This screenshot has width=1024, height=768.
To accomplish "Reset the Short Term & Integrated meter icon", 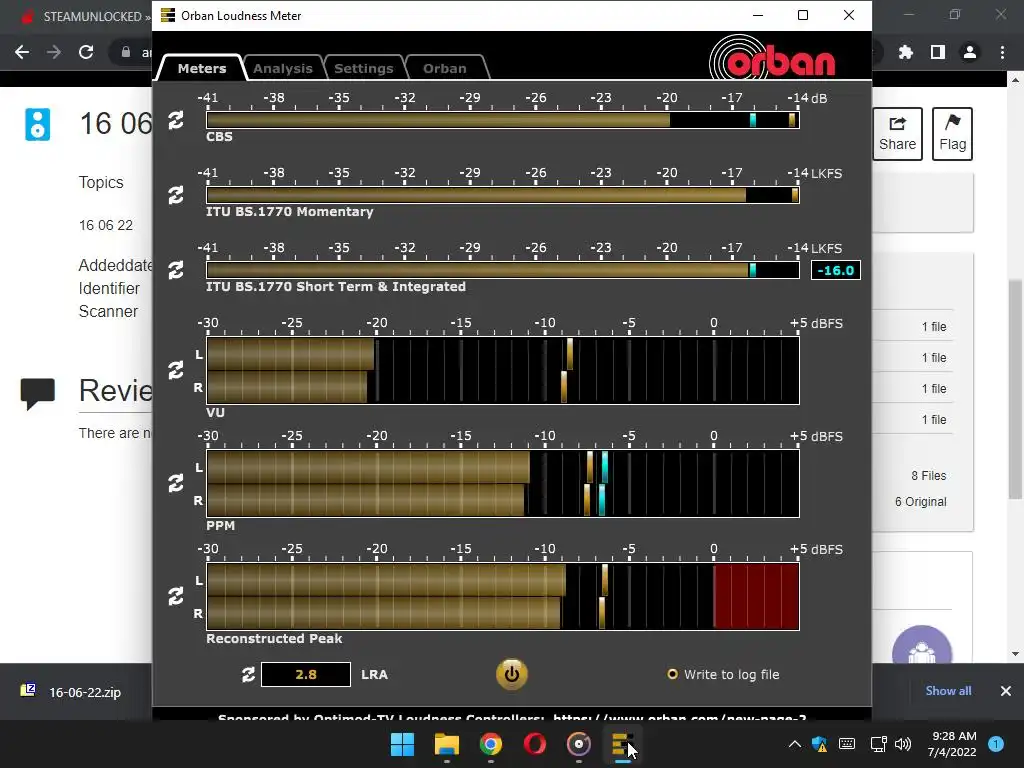I will pyautogui.click(x=176, y=270).
